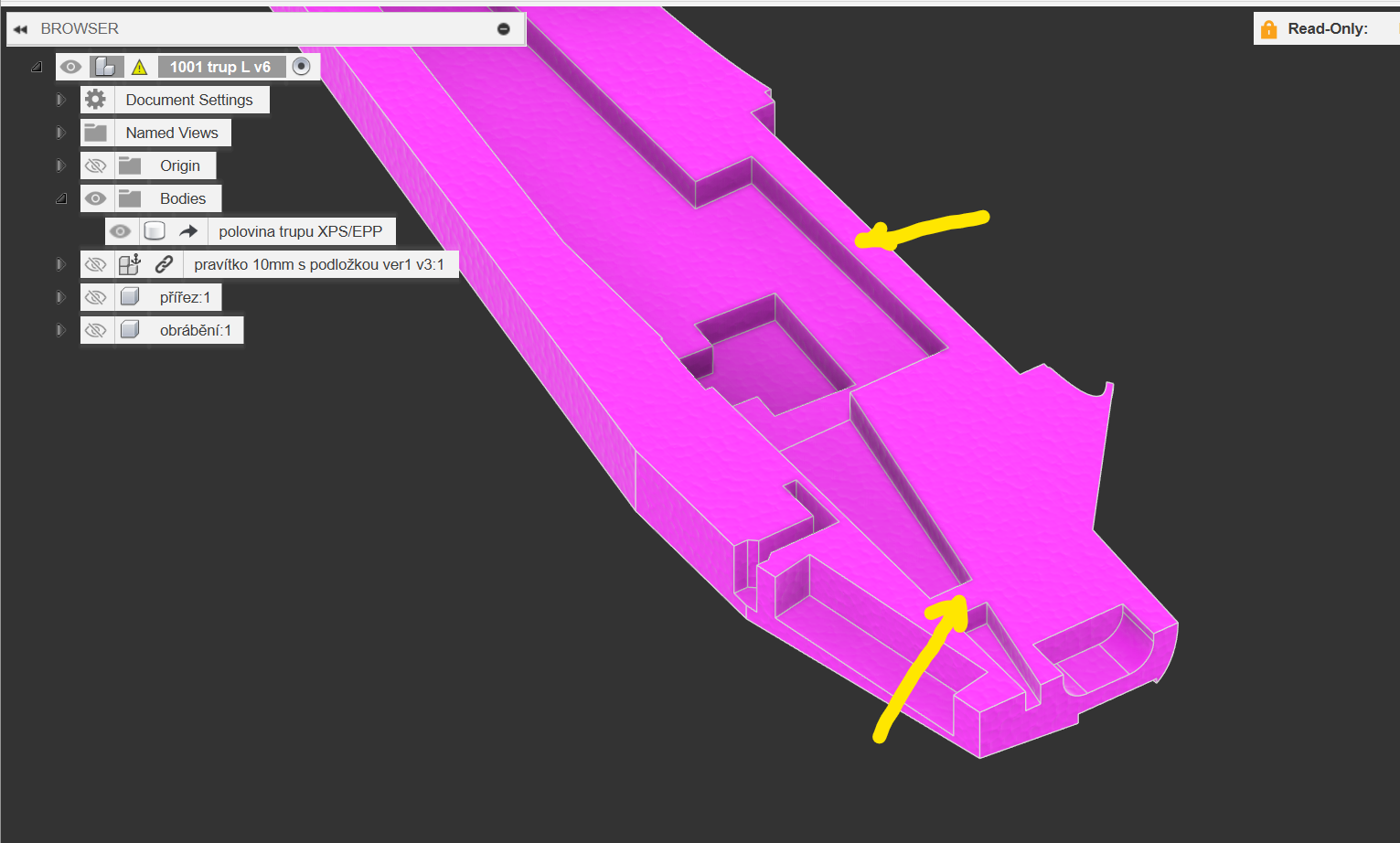Show the hidden Origin folder
The width and height of the screenshot is (1400, 843).
point(95,165)
